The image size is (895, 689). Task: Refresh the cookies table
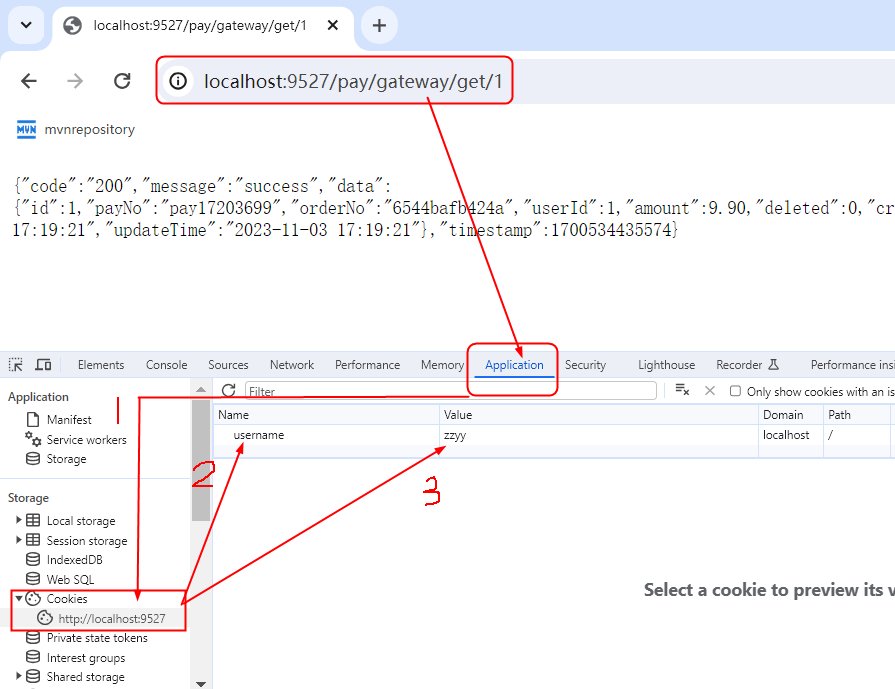(229, 391)
